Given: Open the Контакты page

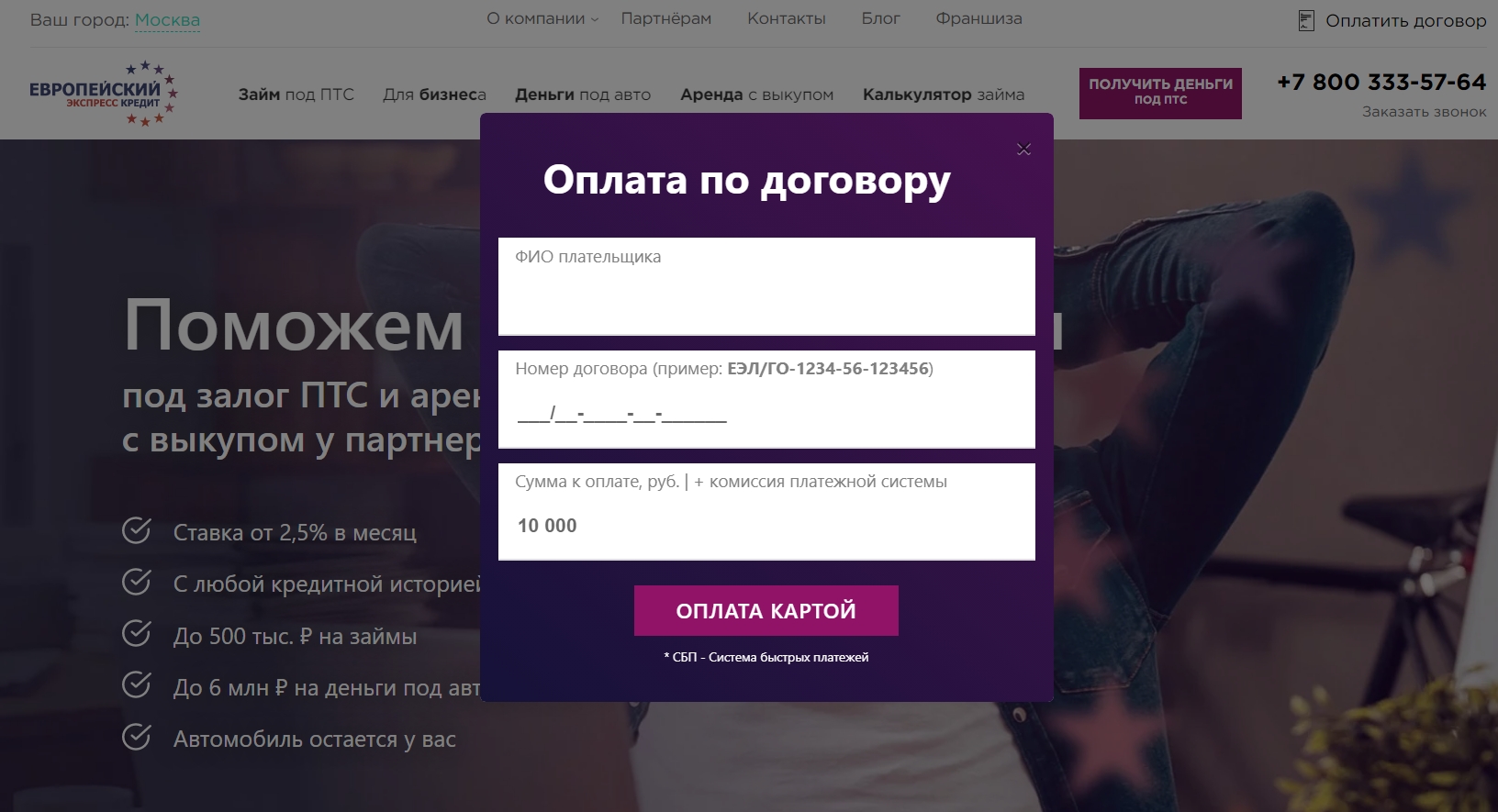Looking at the screenshot, I should tap(787, 18).
